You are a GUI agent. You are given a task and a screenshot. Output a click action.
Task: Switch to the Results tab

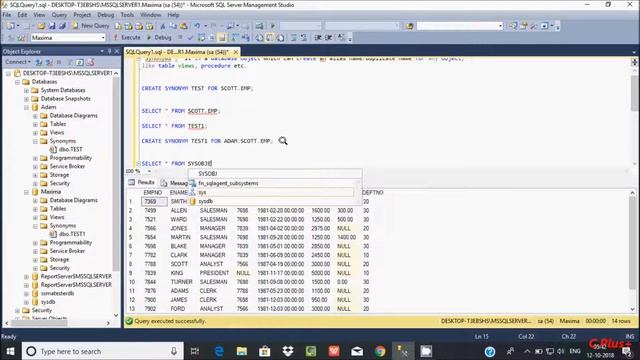142,182
